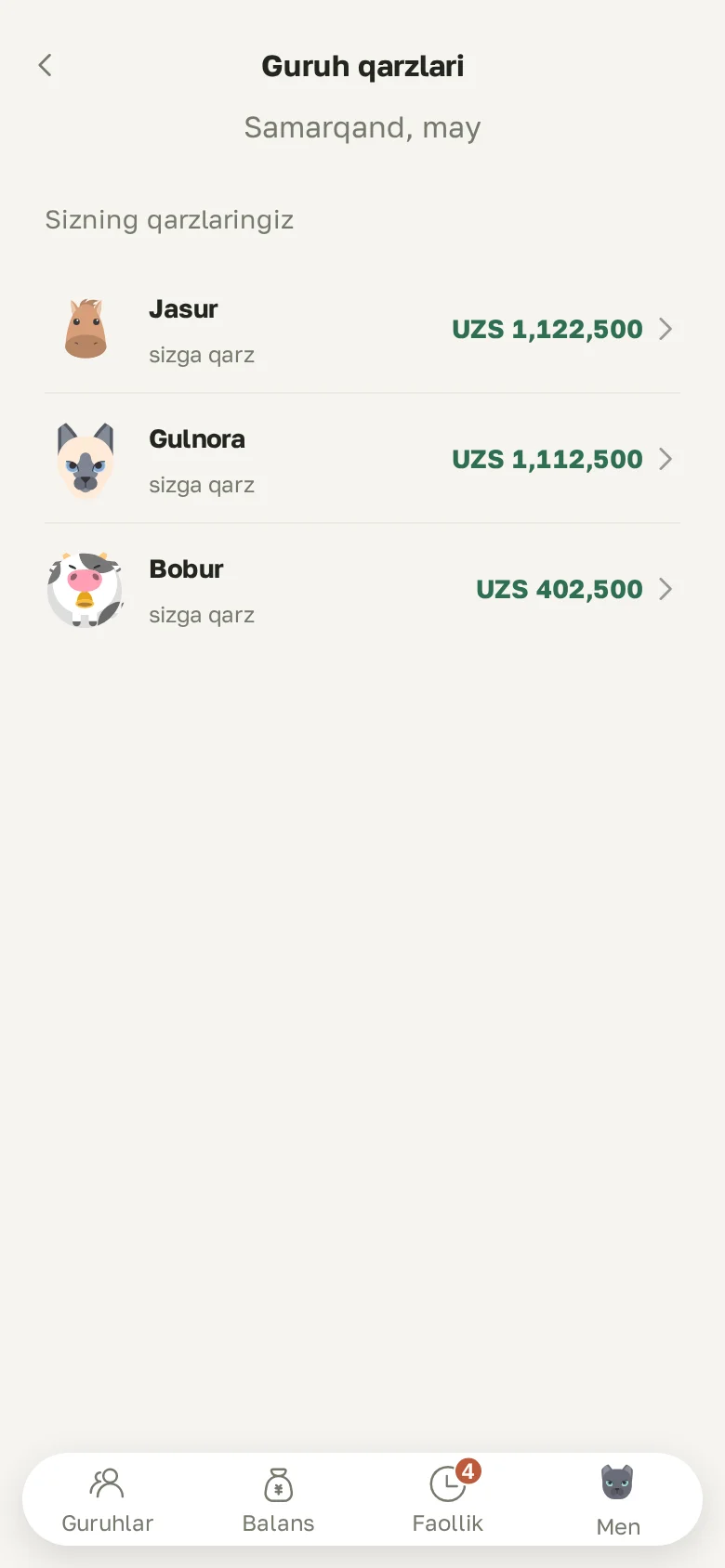Tap Jasur's horse avatar
This screenshot has height=1568, width=725.
(x=86, y=329)
